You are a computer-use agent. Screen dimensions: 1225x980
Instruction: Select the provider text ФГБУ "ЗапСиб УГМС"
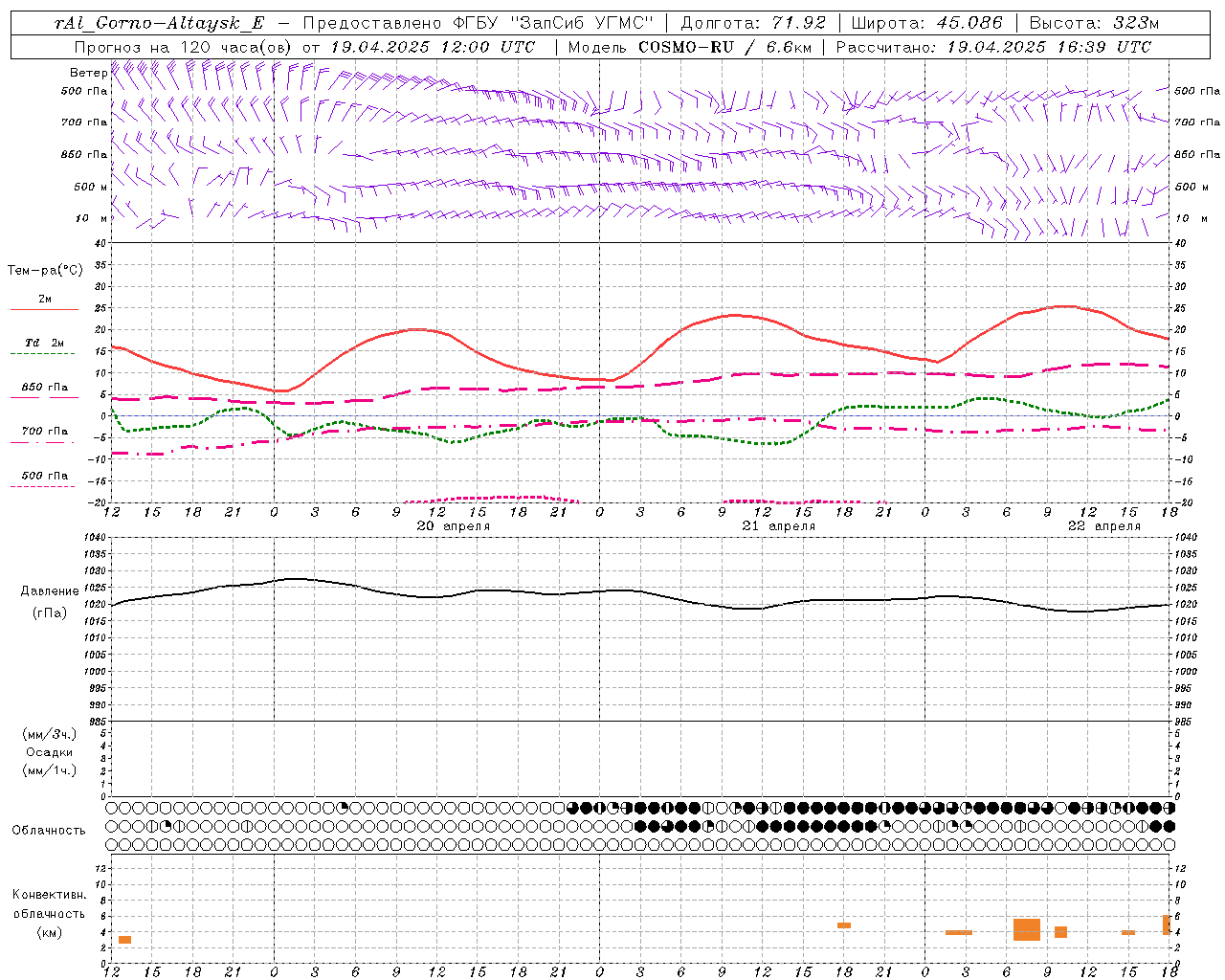[x=552, y=23]
